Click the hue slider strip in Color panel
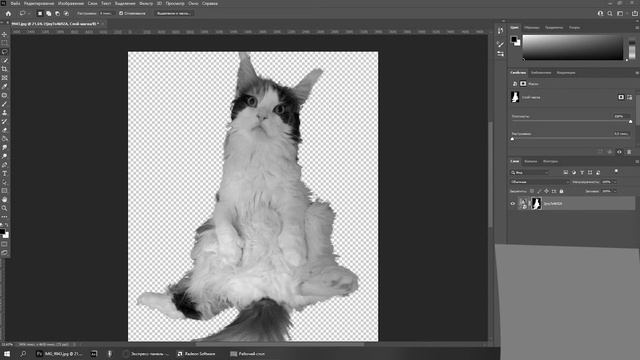Screen dimensions: 640x360 pos(632,48)
